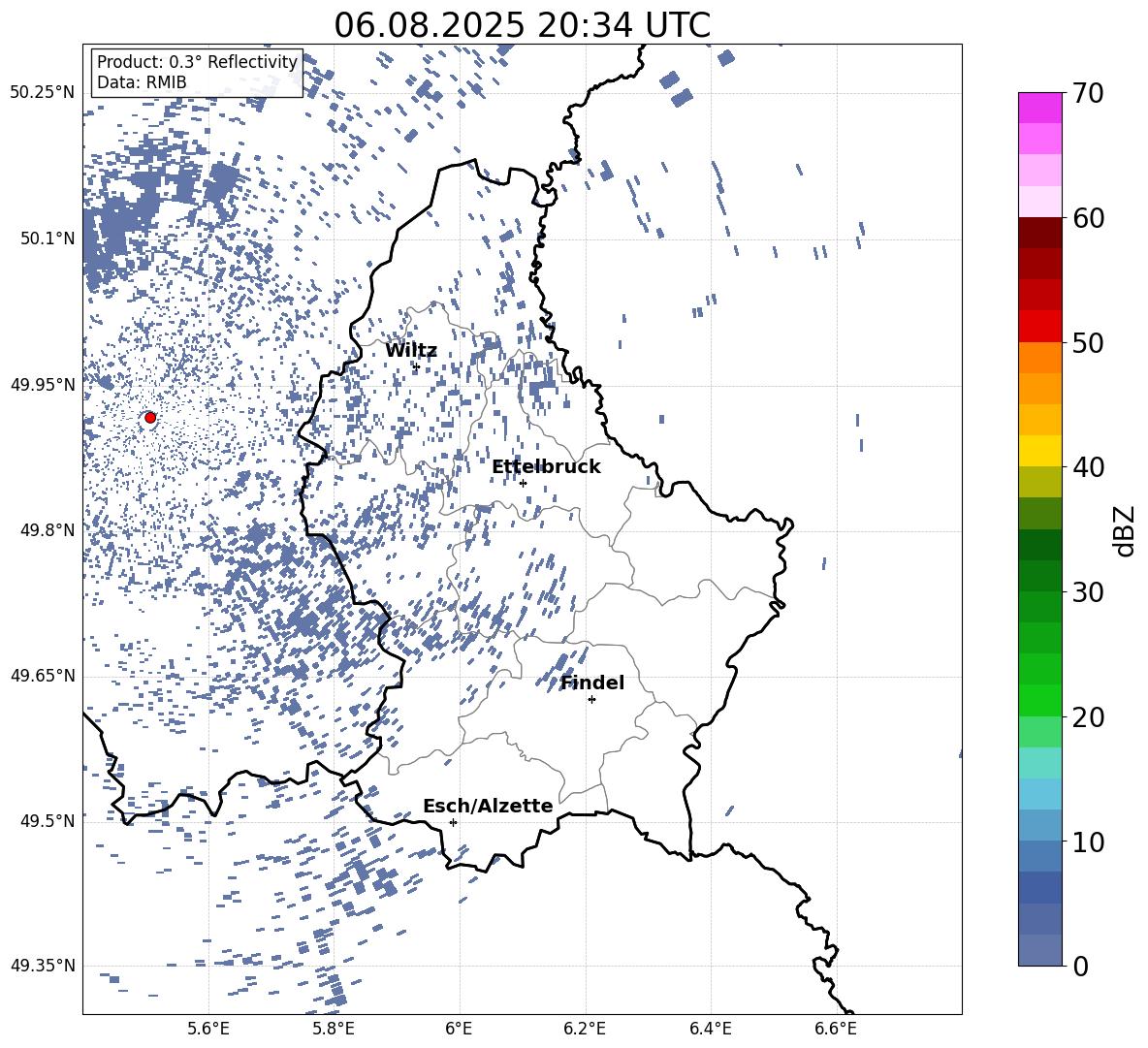
Task: Click the 49.5°N latitude label
Action: [x=47, y=821]
